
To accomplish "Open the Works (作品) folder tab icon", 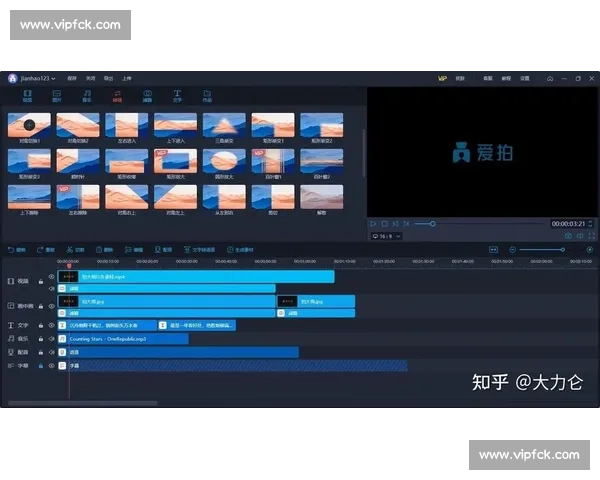I will point(207,96).
